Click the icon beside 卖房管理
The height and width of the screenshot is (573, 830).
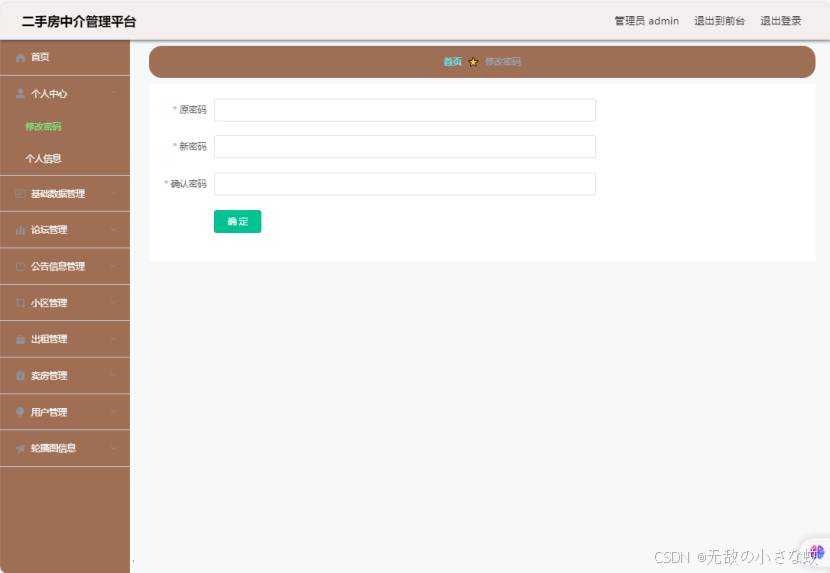coord(20,375)
